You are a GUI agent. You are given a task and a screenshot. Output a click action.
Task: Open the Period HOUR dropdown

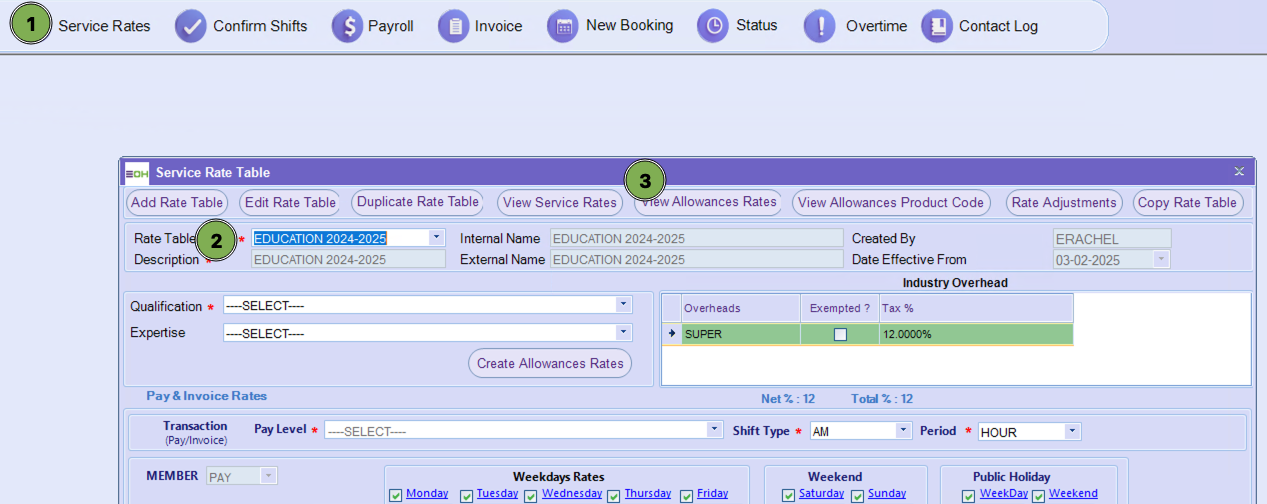point(1072,431)
